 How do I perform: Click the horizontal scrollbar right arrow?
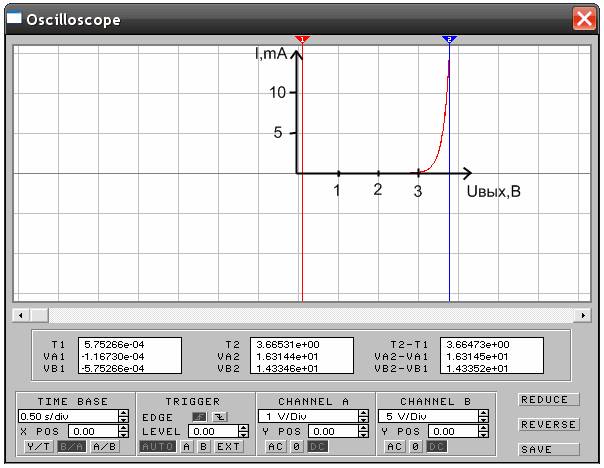click(x=584, y=315)
